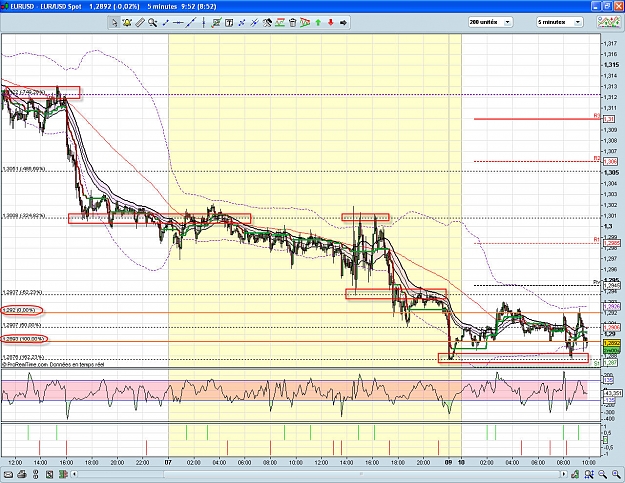The width and height of the screenshot is (625, 483).
Task: Click the R3 red pivot line label
Action: tap(597, 116)
